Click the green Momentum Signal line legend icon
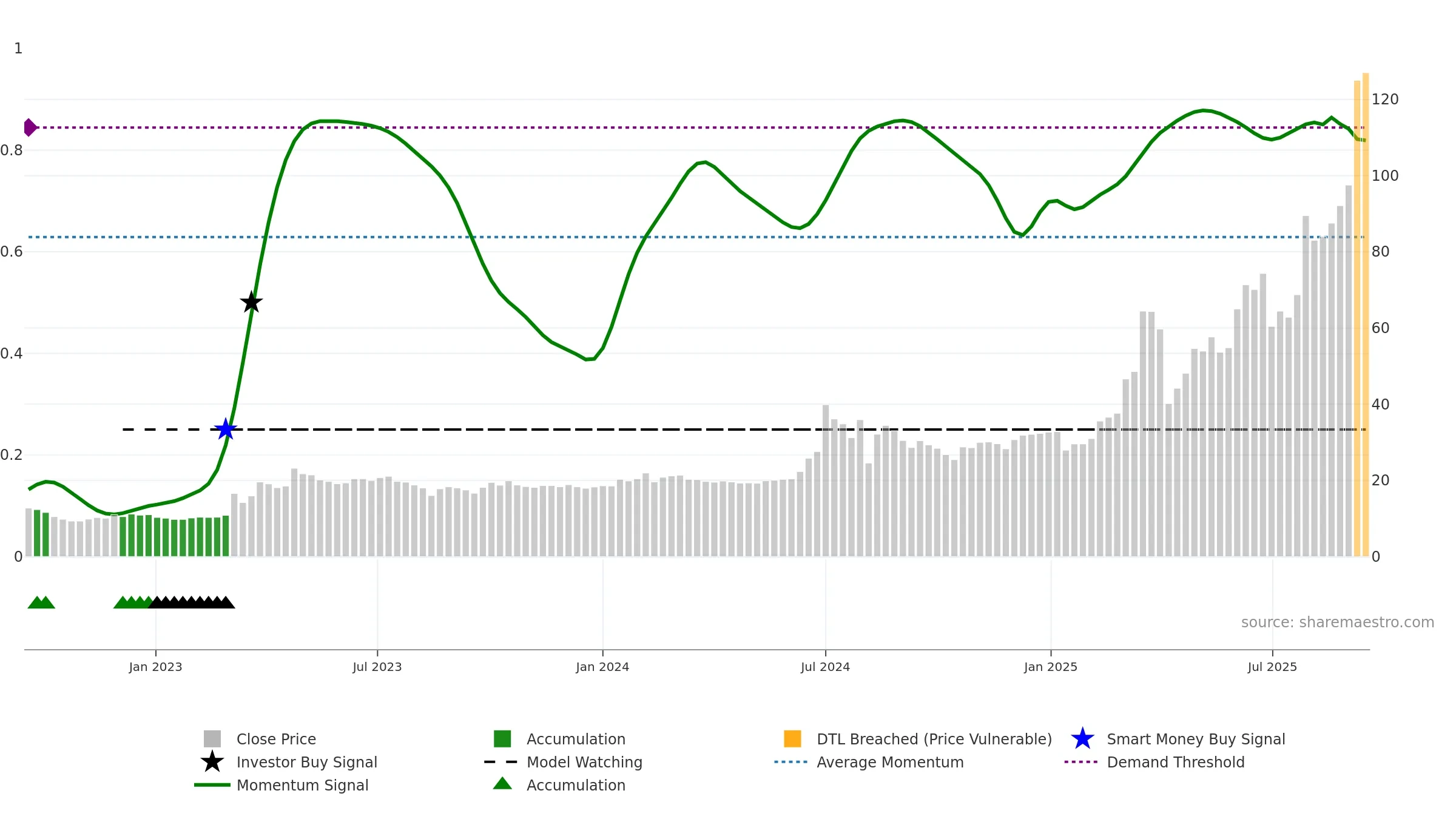The width and height of the screenshot is (1456, 819). click(x=212, y=784)
